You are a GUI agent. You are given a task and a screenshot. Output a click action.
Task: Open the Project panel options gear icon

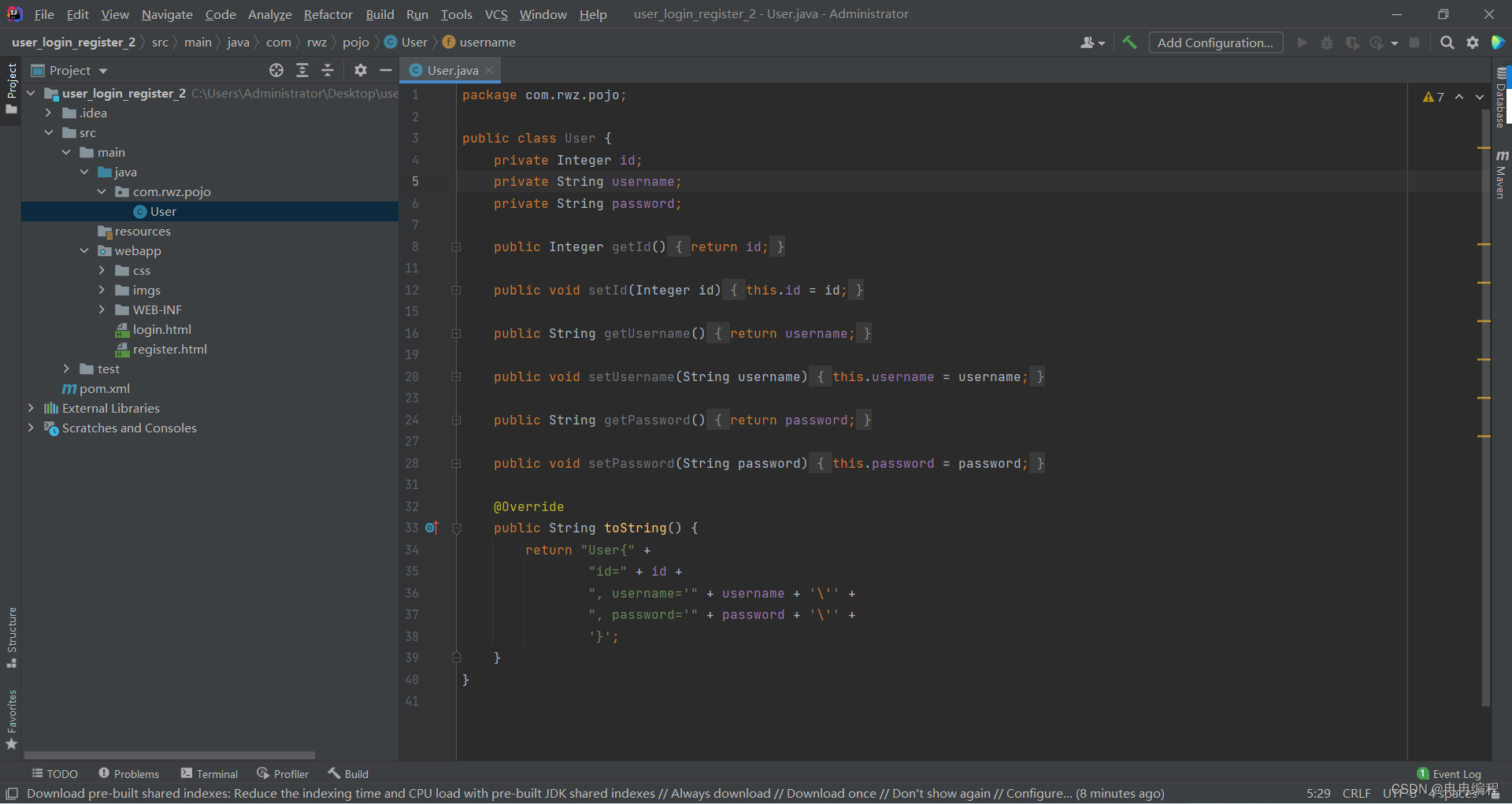pos(360,70)
